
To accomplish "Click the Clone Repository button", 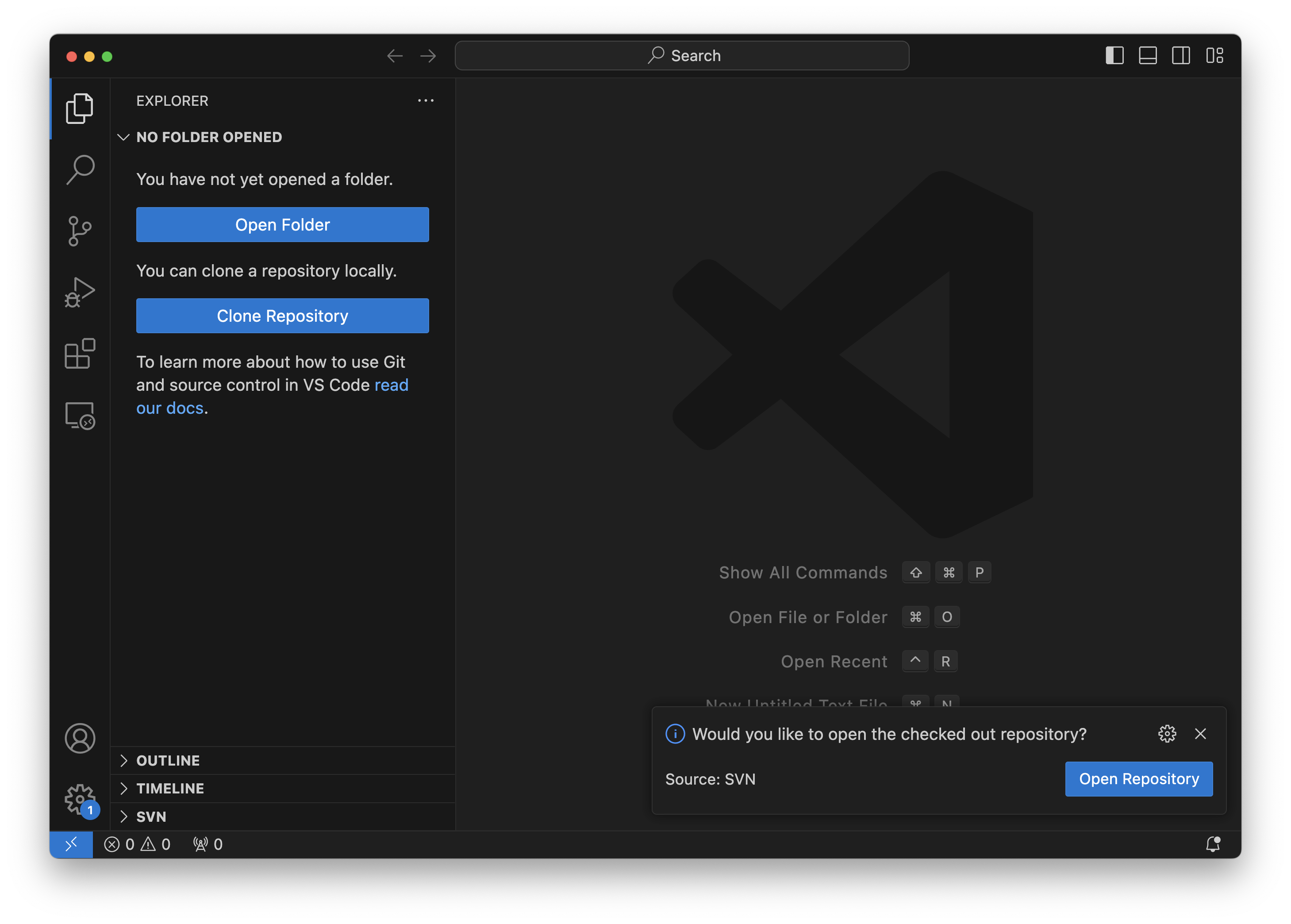I will (x=282, y=316).
